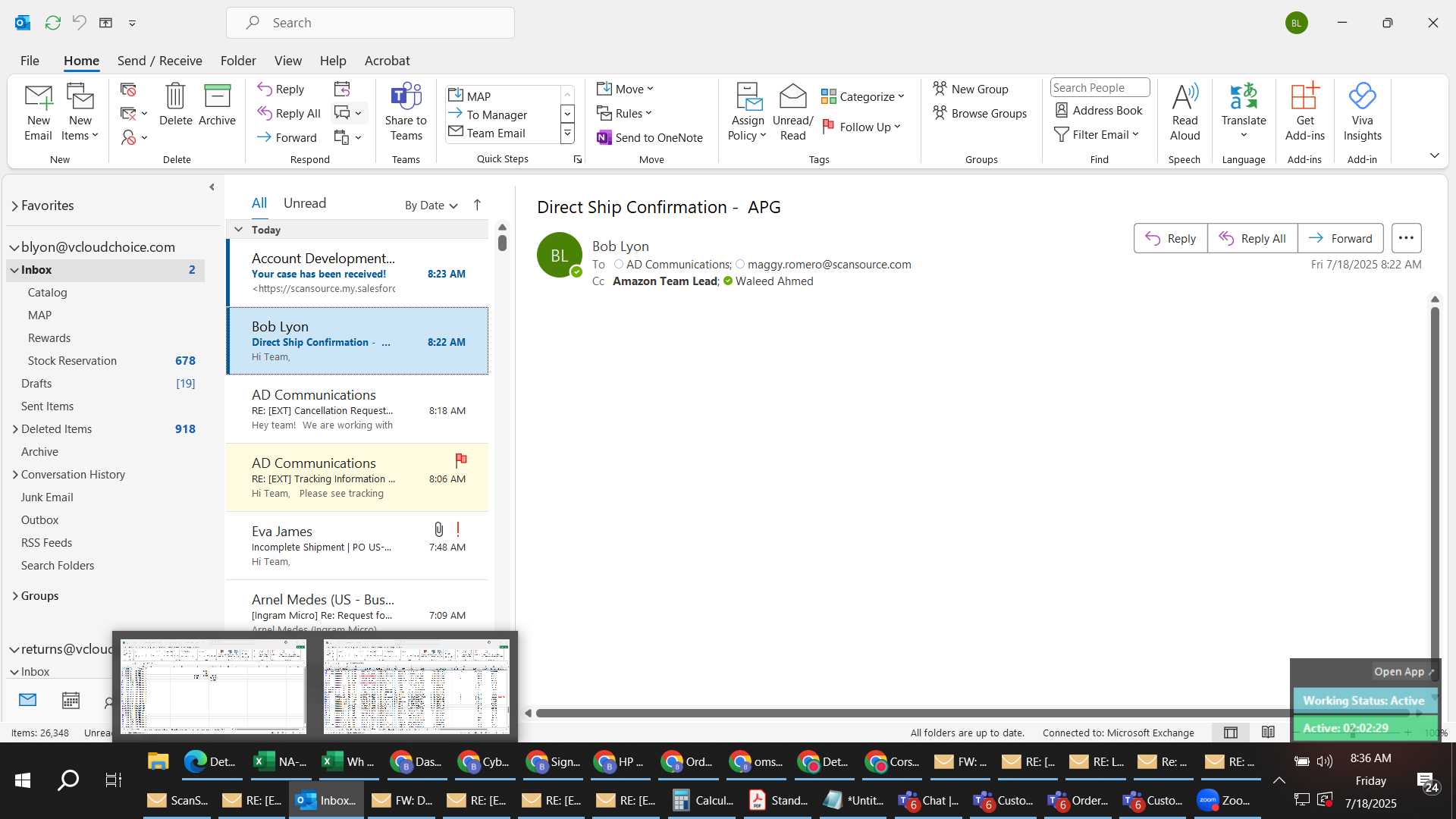Send the message to OneNote
The width and height of the screenshot is (1456, 819).
pyautogui.click(x=650, y=137)
